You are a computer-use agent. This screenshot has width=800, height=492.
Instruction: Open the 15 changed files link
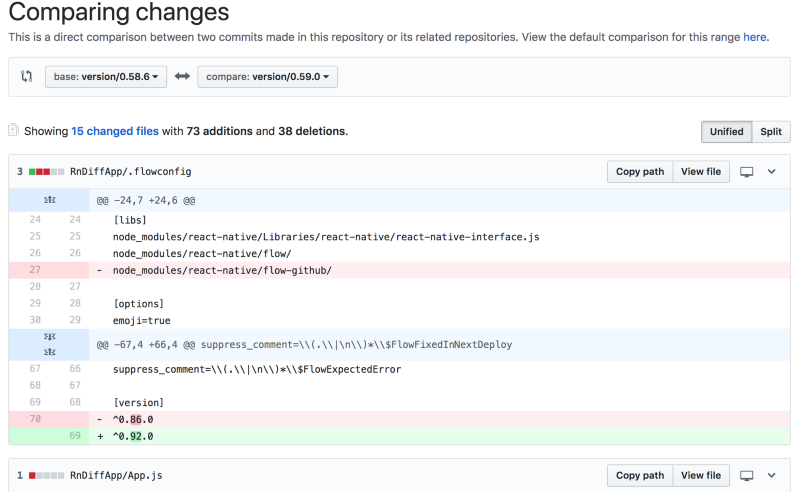(x=115, y=131)
